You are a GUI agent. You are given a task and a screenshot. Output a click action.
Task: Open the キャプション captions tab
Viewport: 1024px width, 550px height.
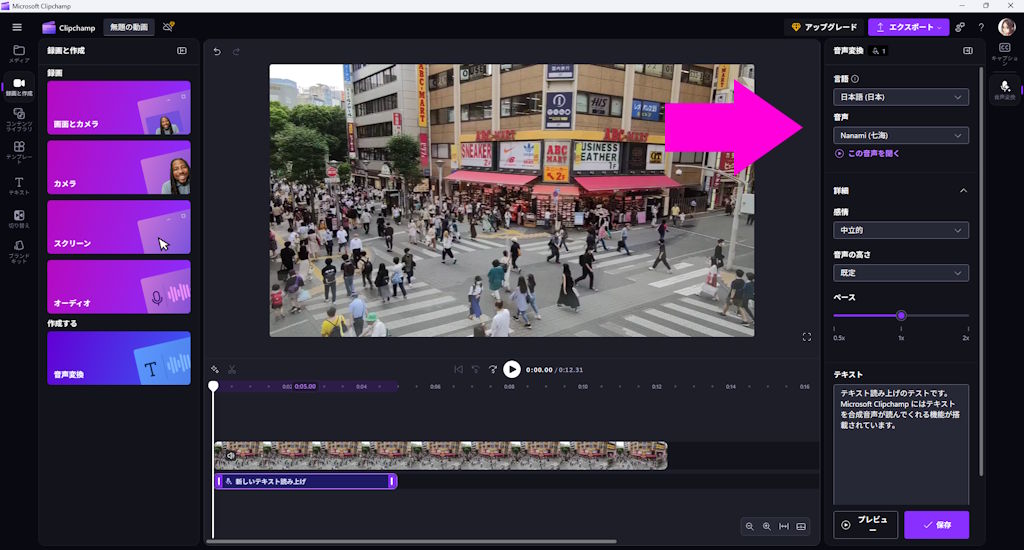pos(1004,54)
